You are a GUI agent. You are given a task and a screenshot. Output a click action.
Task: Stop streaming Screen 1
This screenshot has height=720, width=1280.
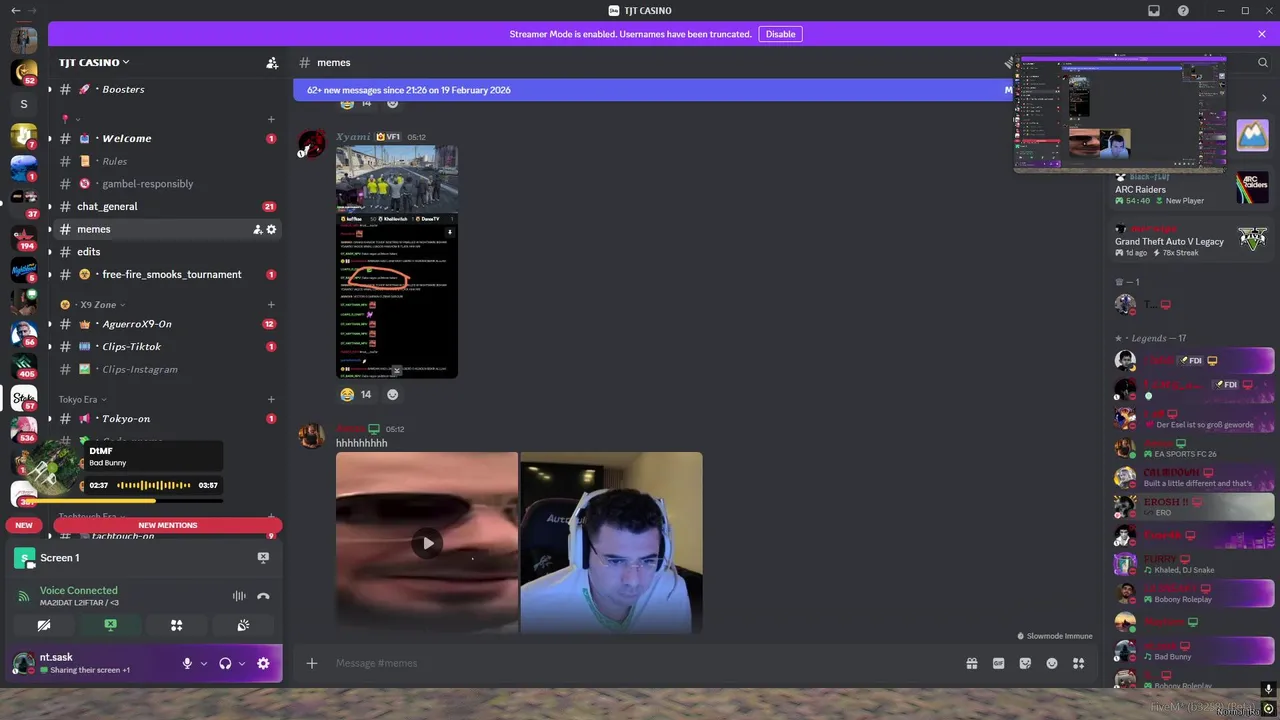(263, 558)
